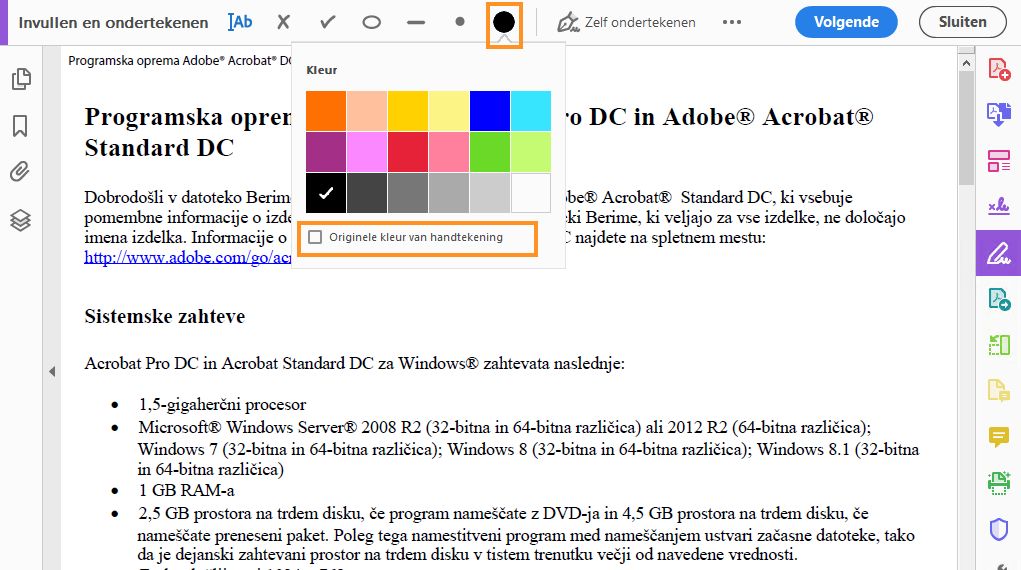
Task: Click the Zelf ondertekenen sign tool
Action: [x=626, y=22]
